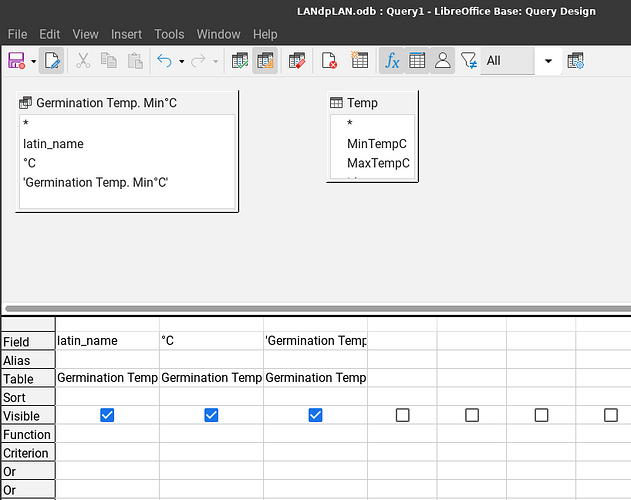
Task: Select the Alias row header
Action: tap(28, 360)
